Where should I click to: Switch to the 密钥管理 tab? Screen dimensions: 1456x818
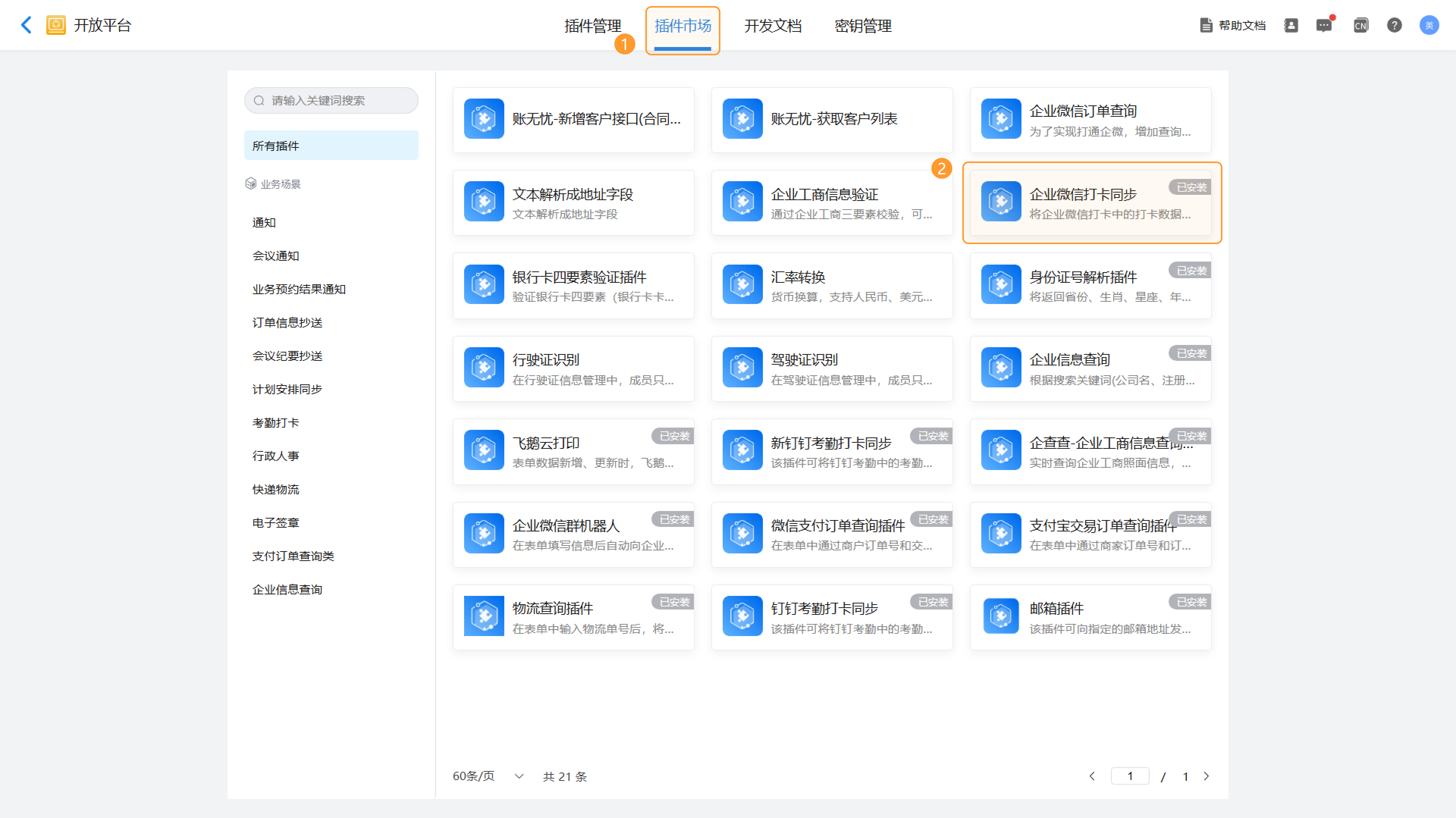tap(863, 26)
